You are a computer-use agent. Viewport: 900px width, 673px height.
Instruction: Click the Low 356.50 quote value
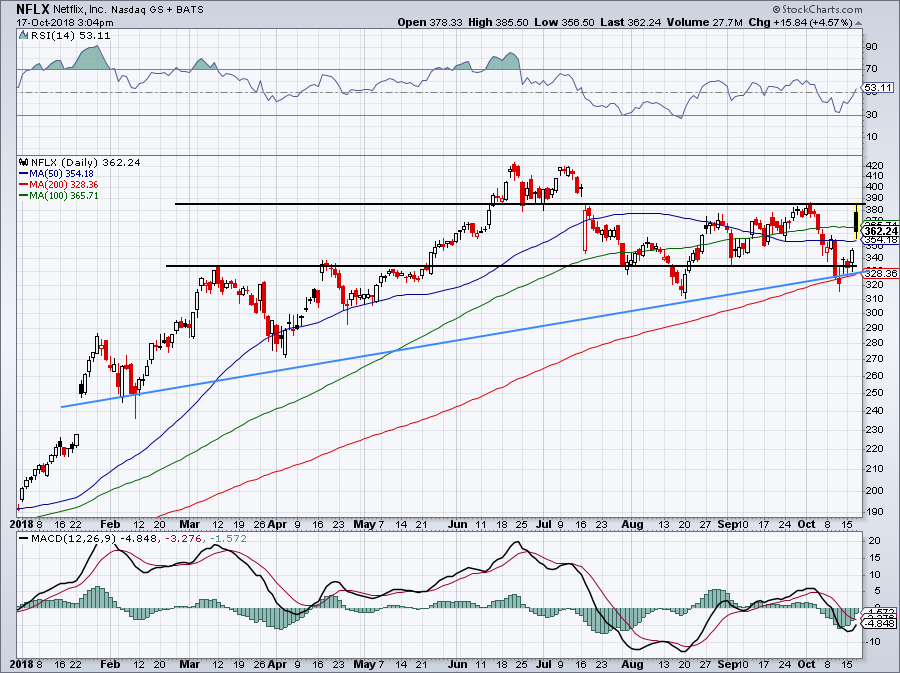pyautogui.click(x=564, y=22)
